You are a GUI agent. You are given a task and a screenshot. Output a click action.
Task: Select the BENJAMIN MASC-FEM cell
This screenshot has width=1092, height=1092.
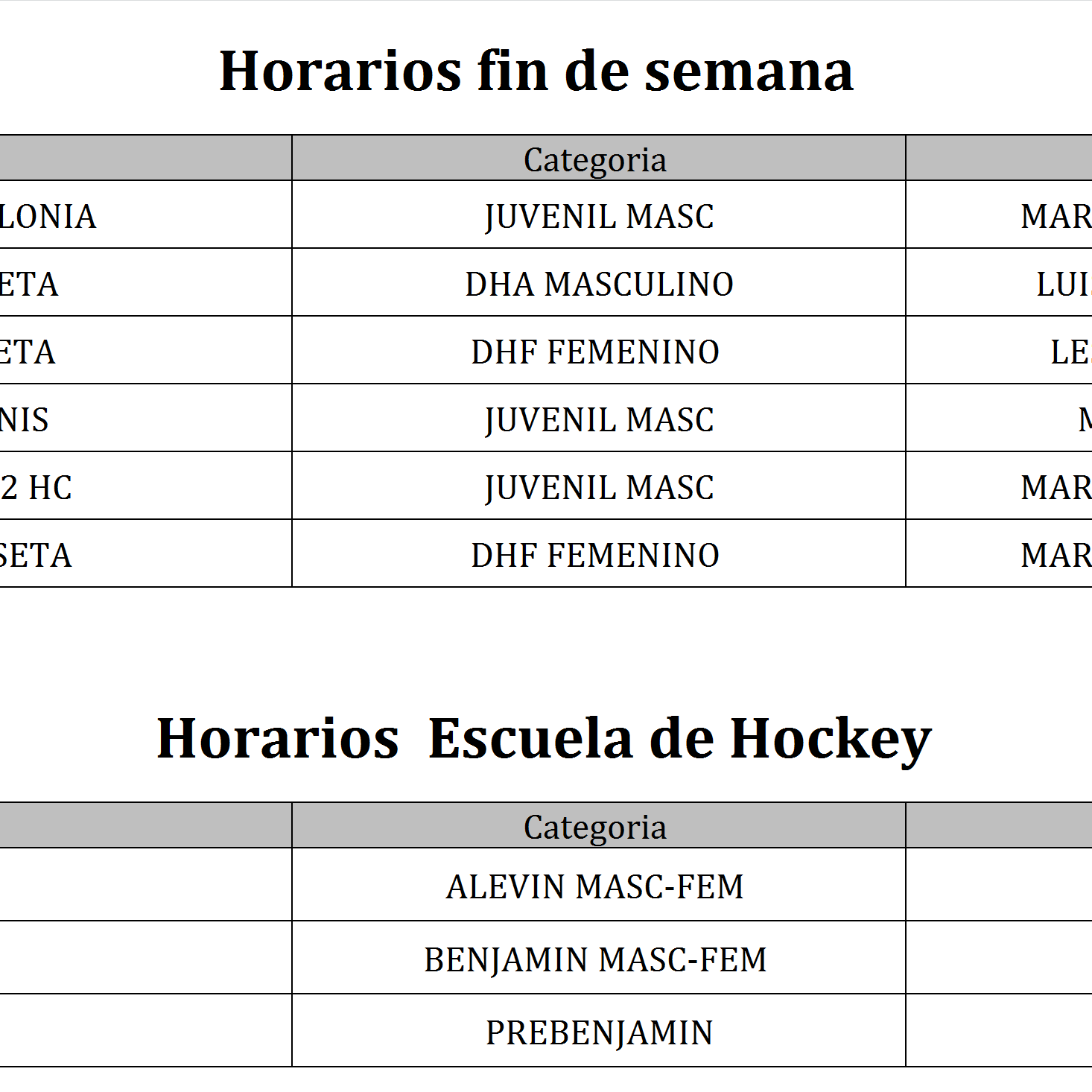[595, 959]
